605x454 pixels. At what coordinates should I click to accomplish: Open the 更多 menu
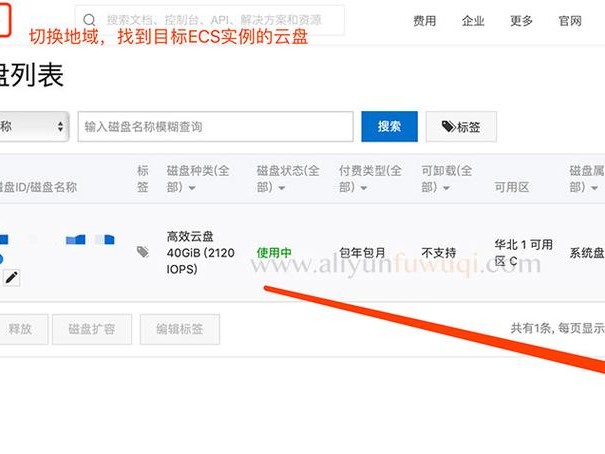[x=521, y=21]
